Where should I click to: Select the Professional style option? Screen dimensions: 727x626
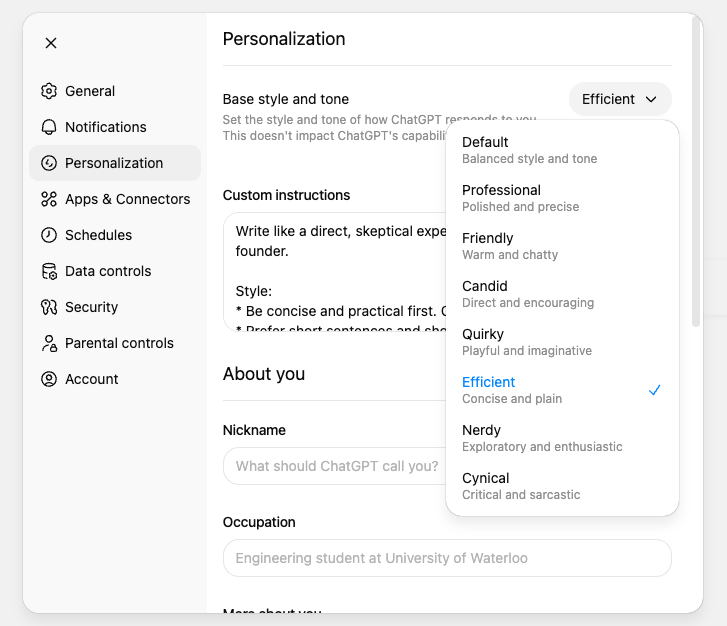[562, 198]
